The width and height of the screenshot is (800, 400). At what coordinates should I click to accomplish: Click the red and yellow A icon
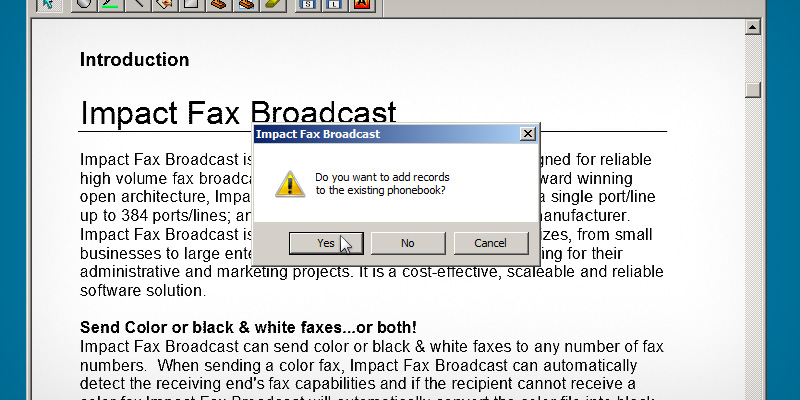pos(361,4)
